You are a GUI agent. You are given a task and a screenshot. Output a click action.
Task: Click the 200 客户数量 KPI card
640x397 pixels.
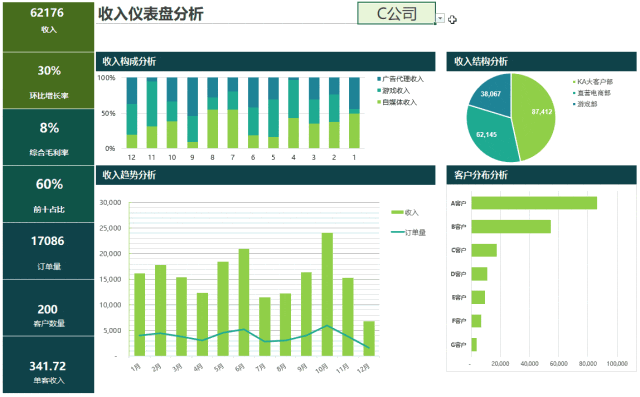(49, 308)
